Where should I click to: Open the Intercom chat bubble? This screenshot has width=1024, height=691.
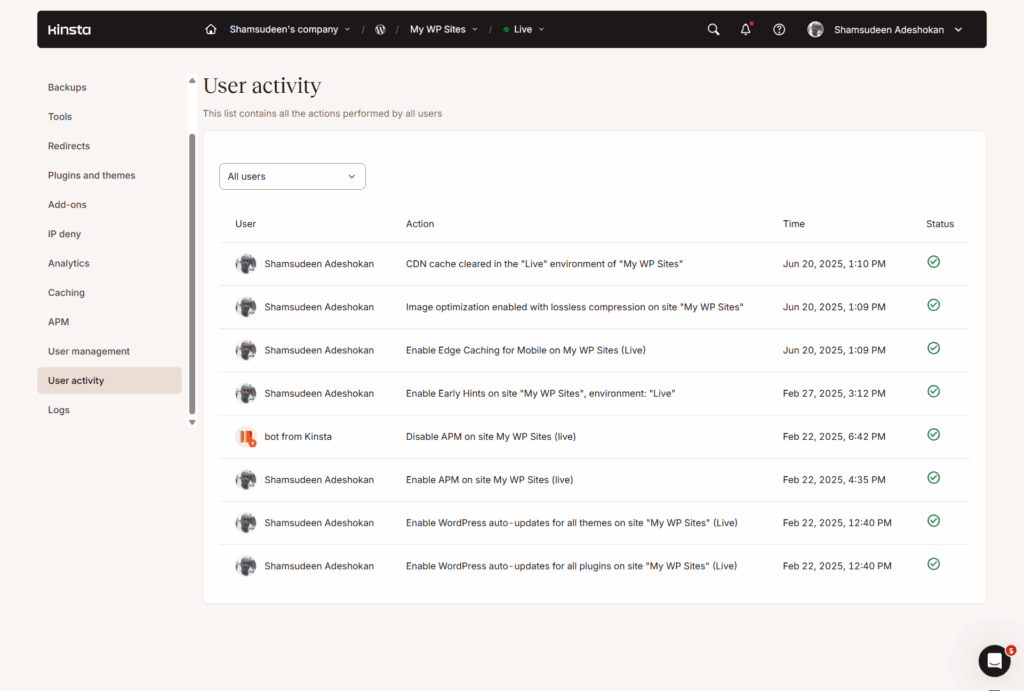[x=994, y=661]
